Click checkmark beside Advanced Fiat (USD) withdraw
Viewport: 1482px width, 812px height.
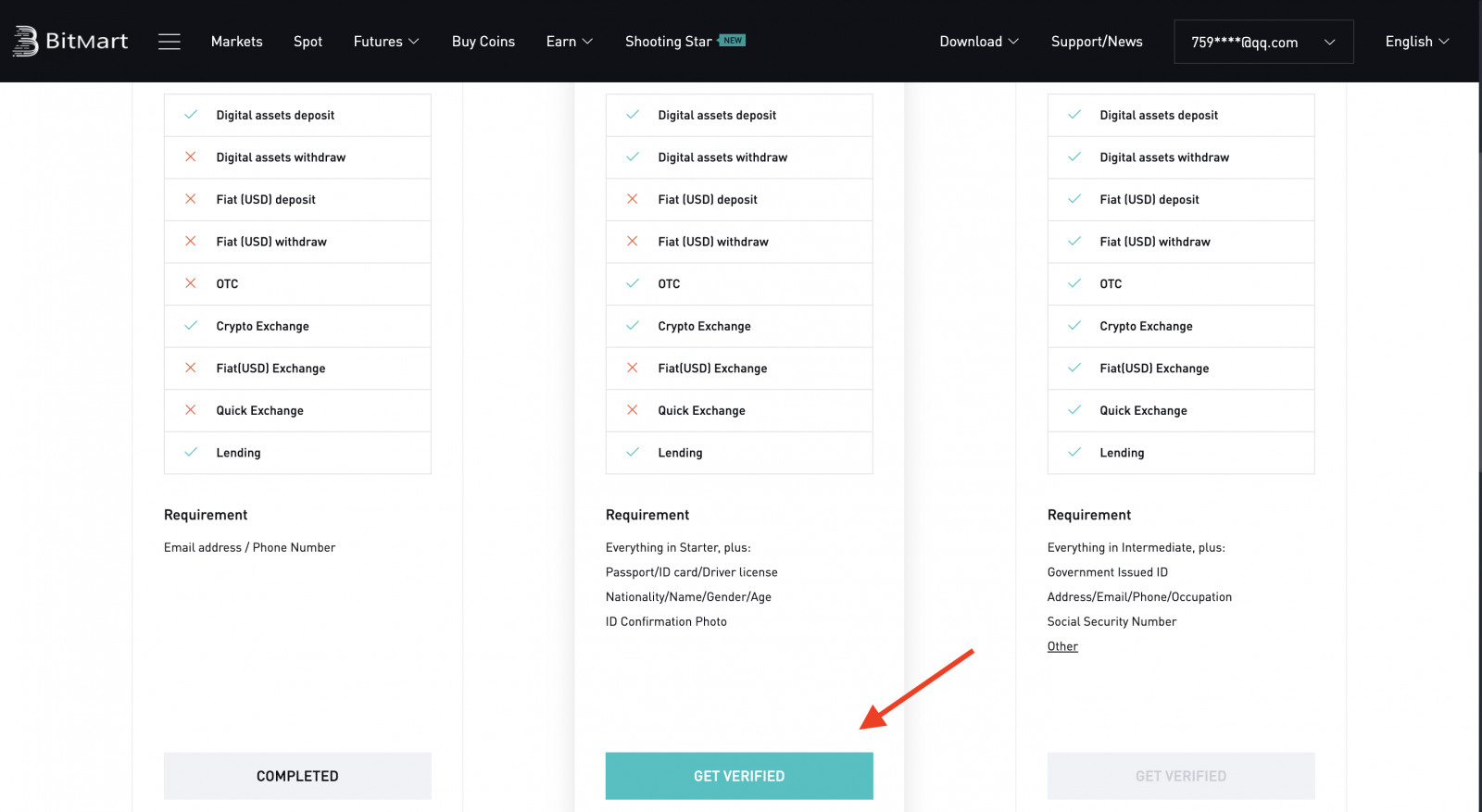click(x=1074, y=242)
